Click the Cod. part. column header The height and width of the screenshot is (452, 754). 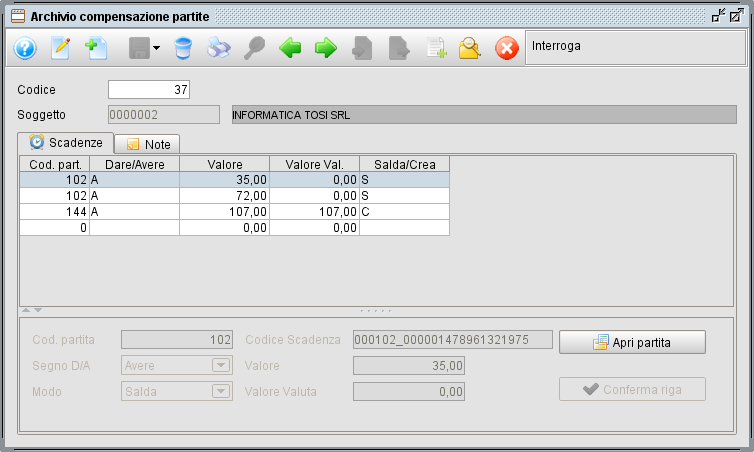coord(55,164)
